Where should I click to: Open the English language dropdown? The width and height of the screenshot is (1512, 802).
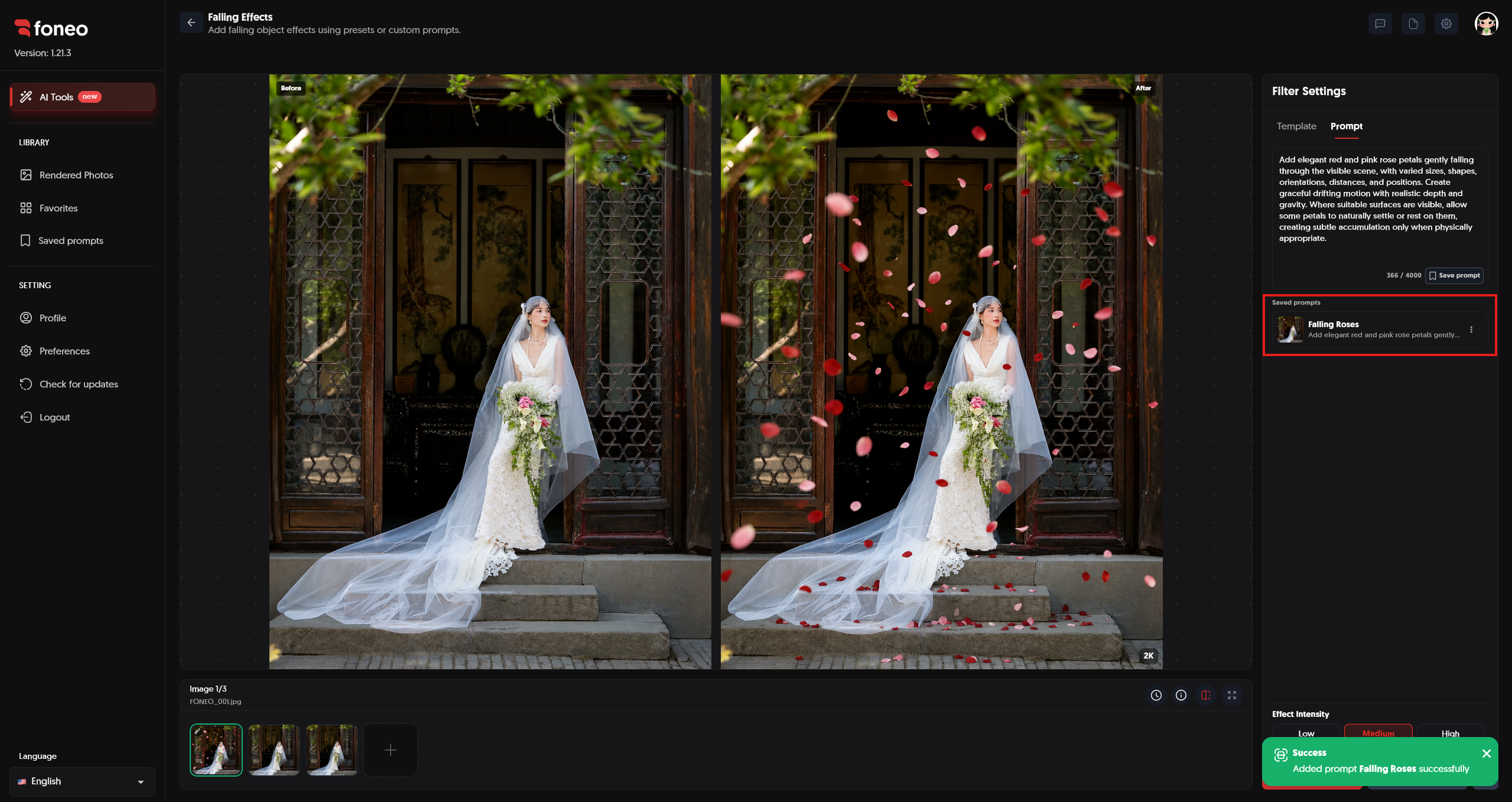[x=82, y=781]
